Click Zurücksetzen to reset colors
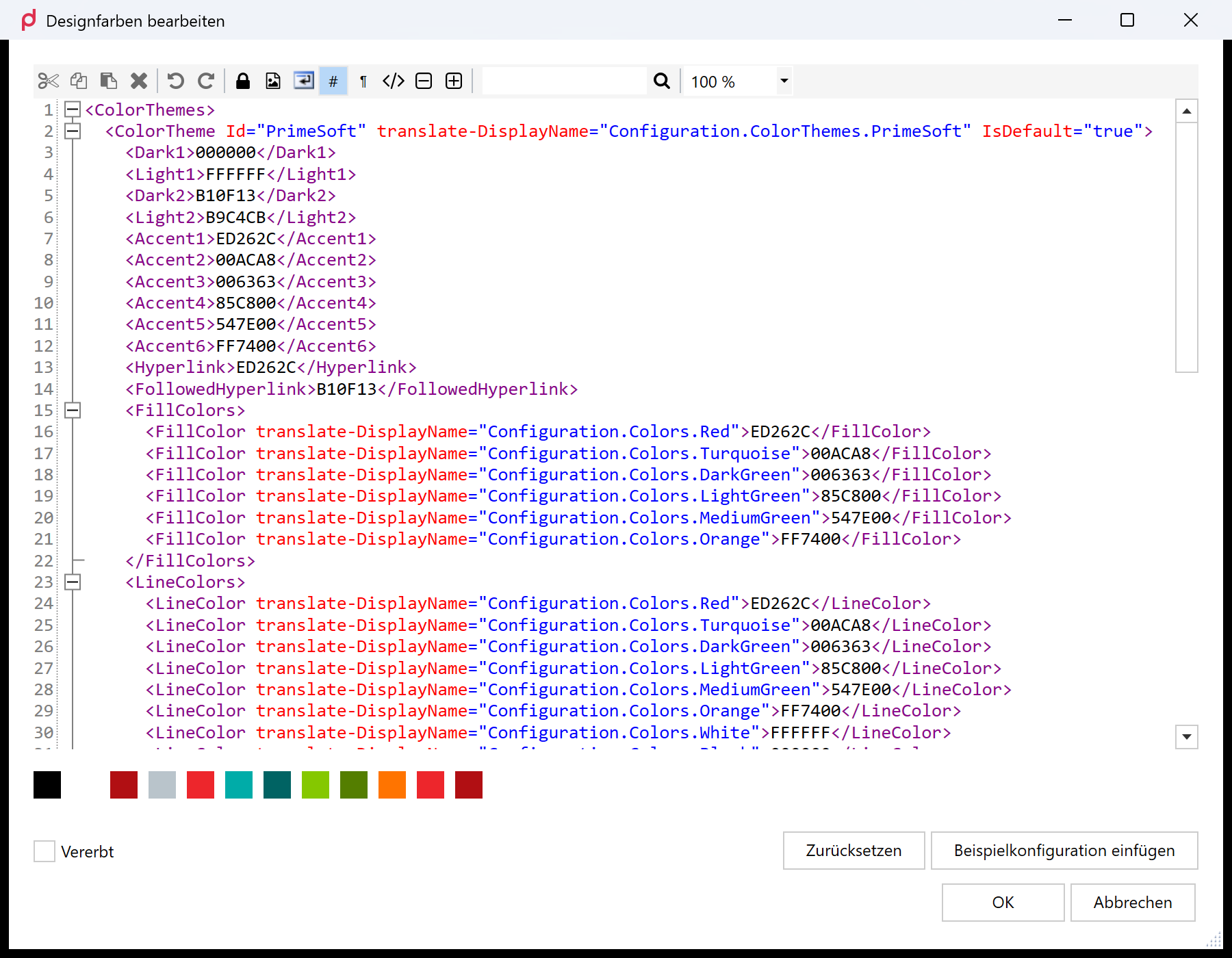 coord(854,851)
